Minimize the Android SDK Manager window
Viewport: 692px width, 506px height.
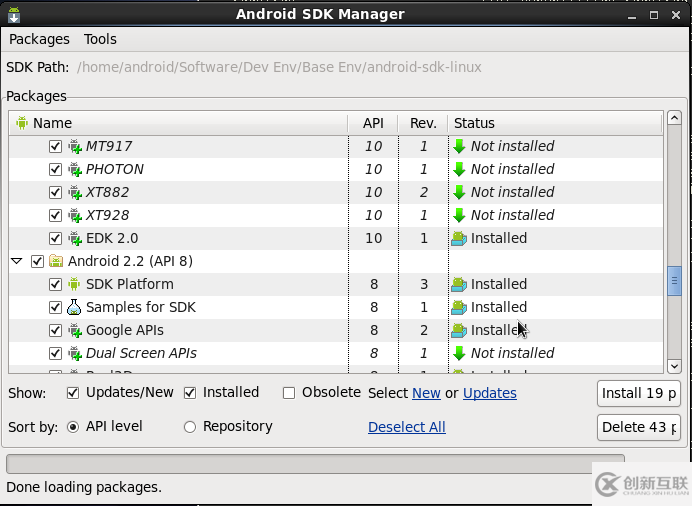[632, 16]
